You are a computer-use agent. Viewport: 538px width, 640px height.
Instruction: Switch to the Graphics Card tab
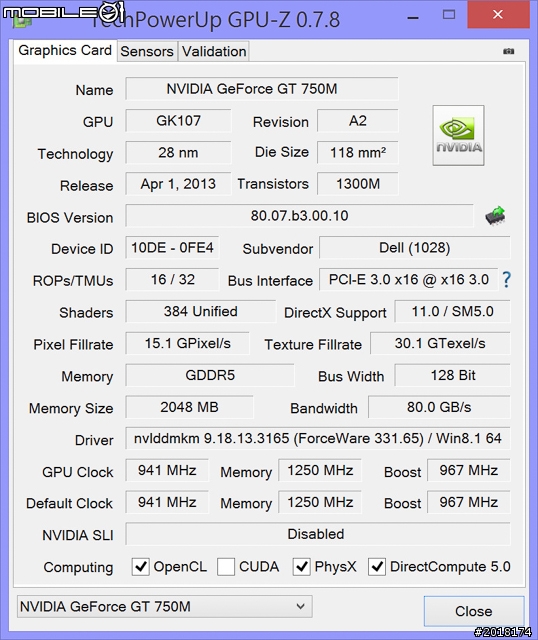(x=65, y=51)
